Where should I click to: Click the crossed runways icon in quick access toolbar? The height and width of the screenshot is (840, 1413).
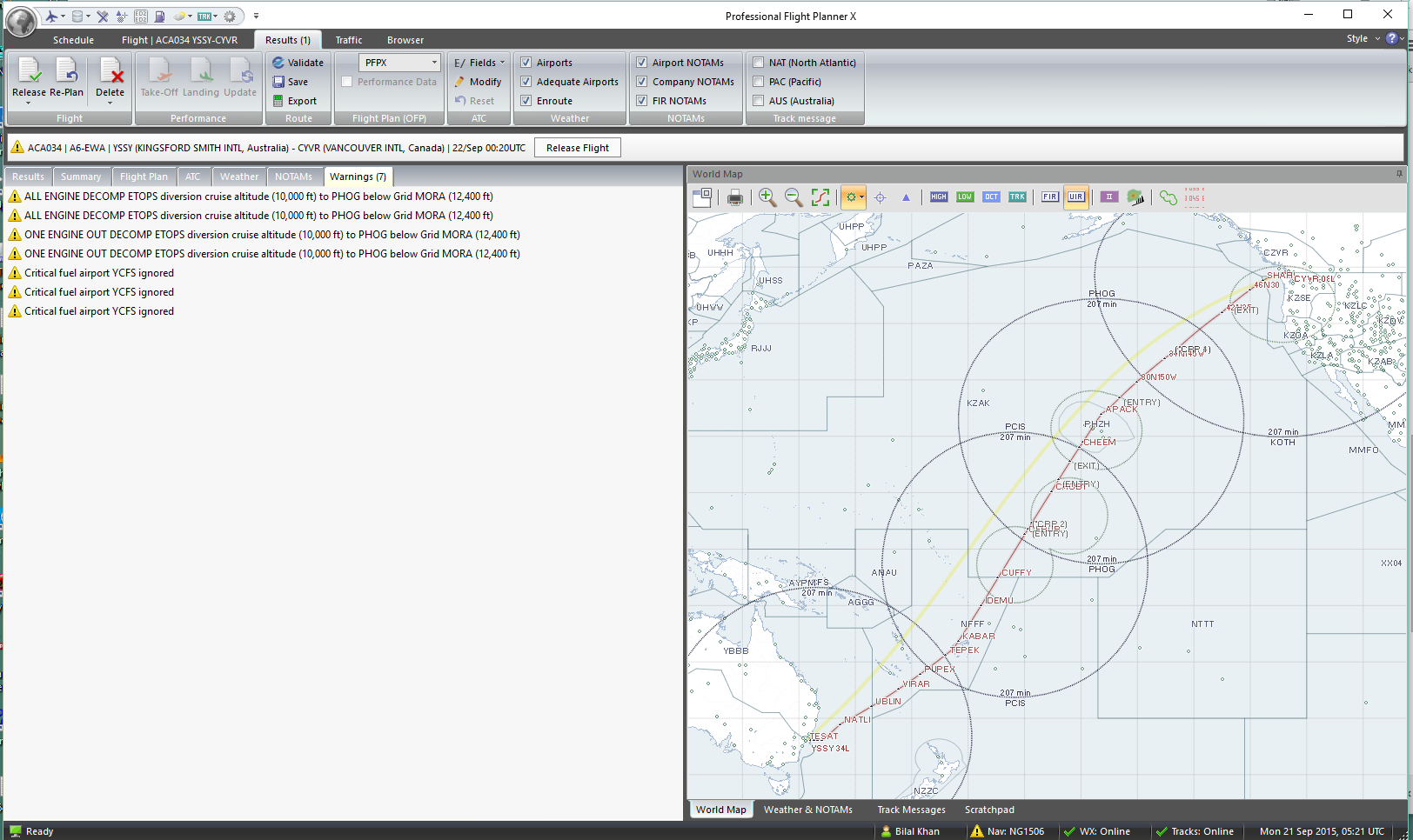tap(103, 16)
